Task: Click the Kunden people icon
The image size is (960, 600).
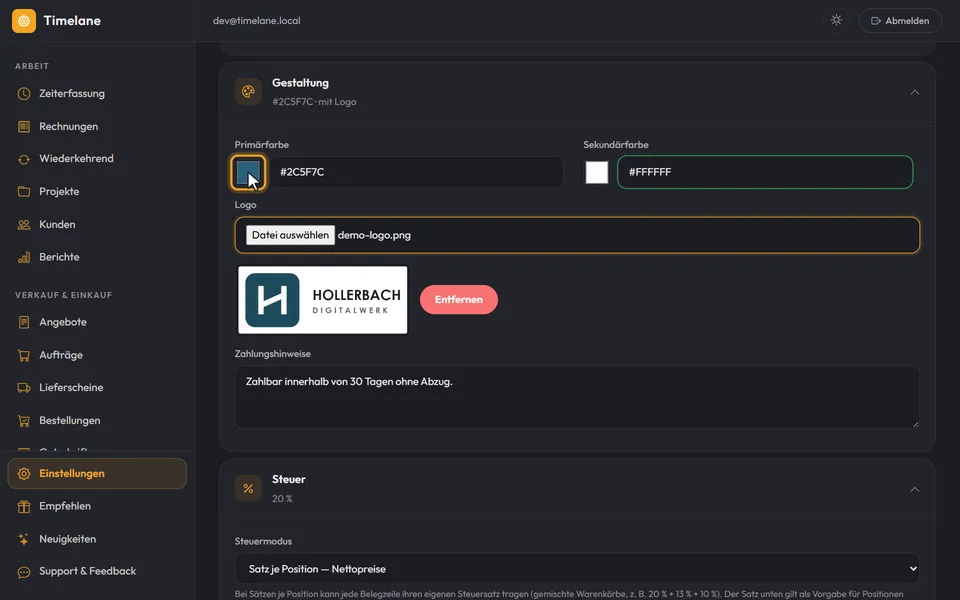Action: click(24, 225)
